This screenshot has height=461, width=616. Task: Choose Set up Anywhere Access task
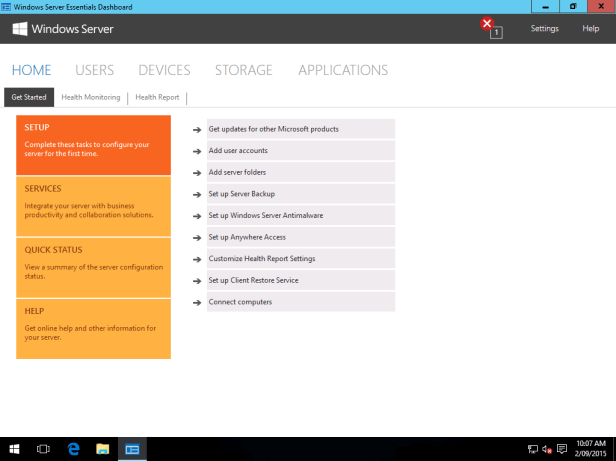click(x=246, y=237)
